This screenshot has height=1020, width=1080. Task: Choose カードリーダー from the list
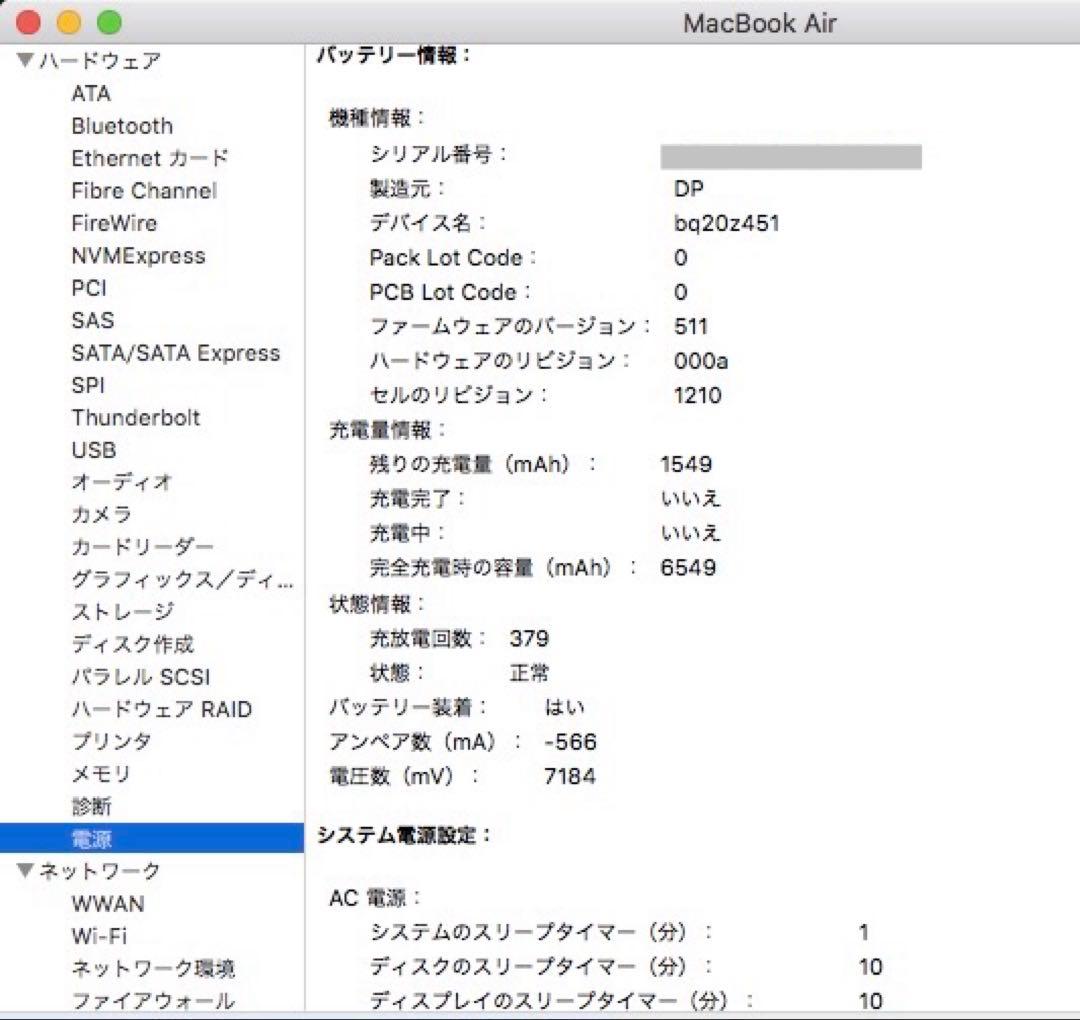142,546
